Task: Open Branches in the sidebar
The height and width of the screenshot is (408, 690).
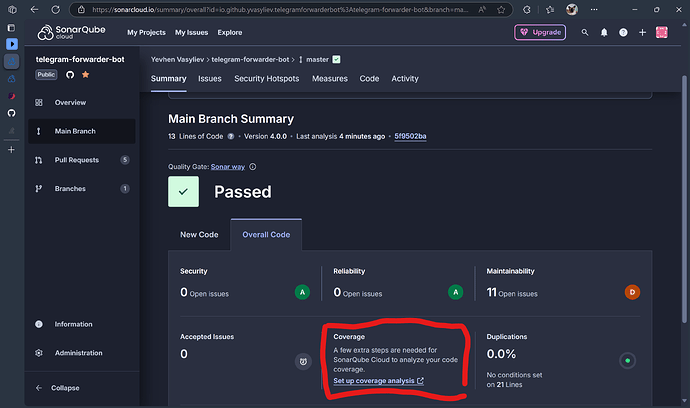Action: [82, 188]
